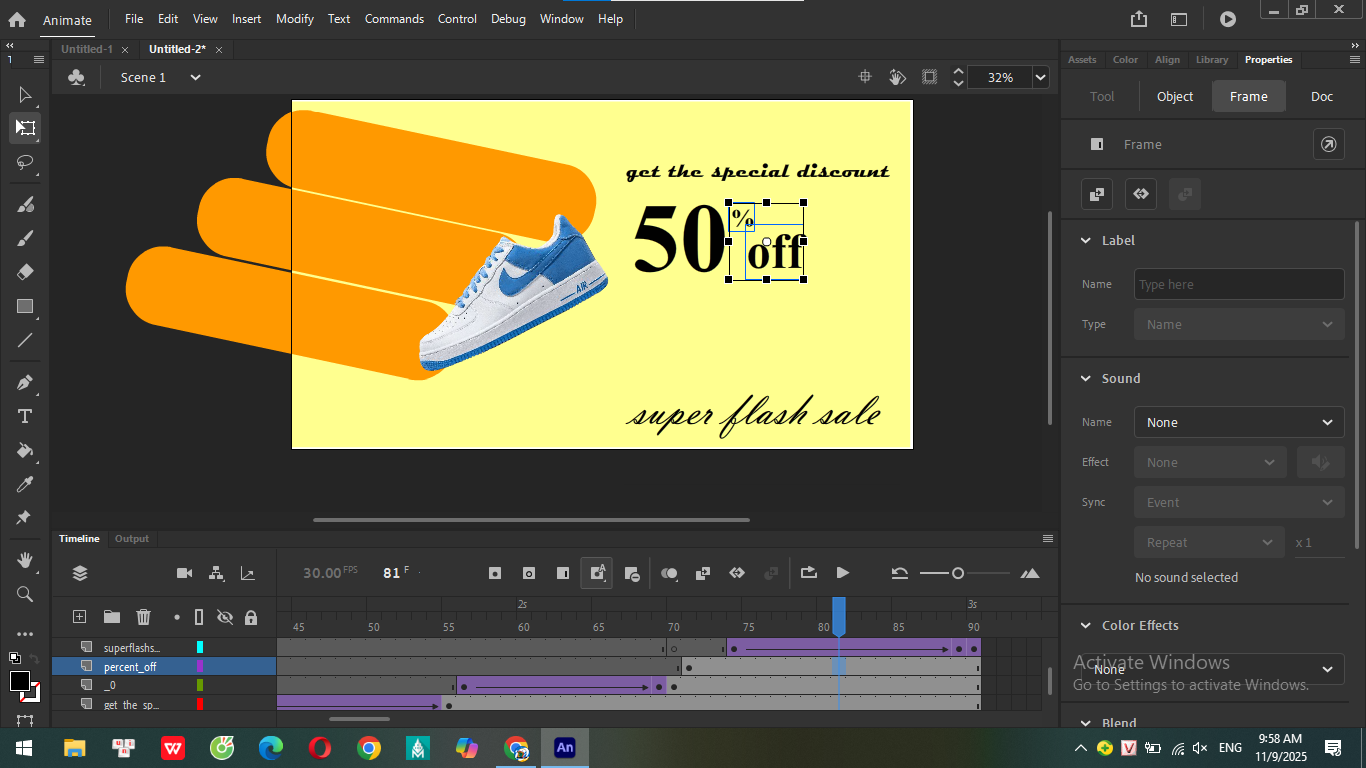Play the timeline animation

(843, 573)
